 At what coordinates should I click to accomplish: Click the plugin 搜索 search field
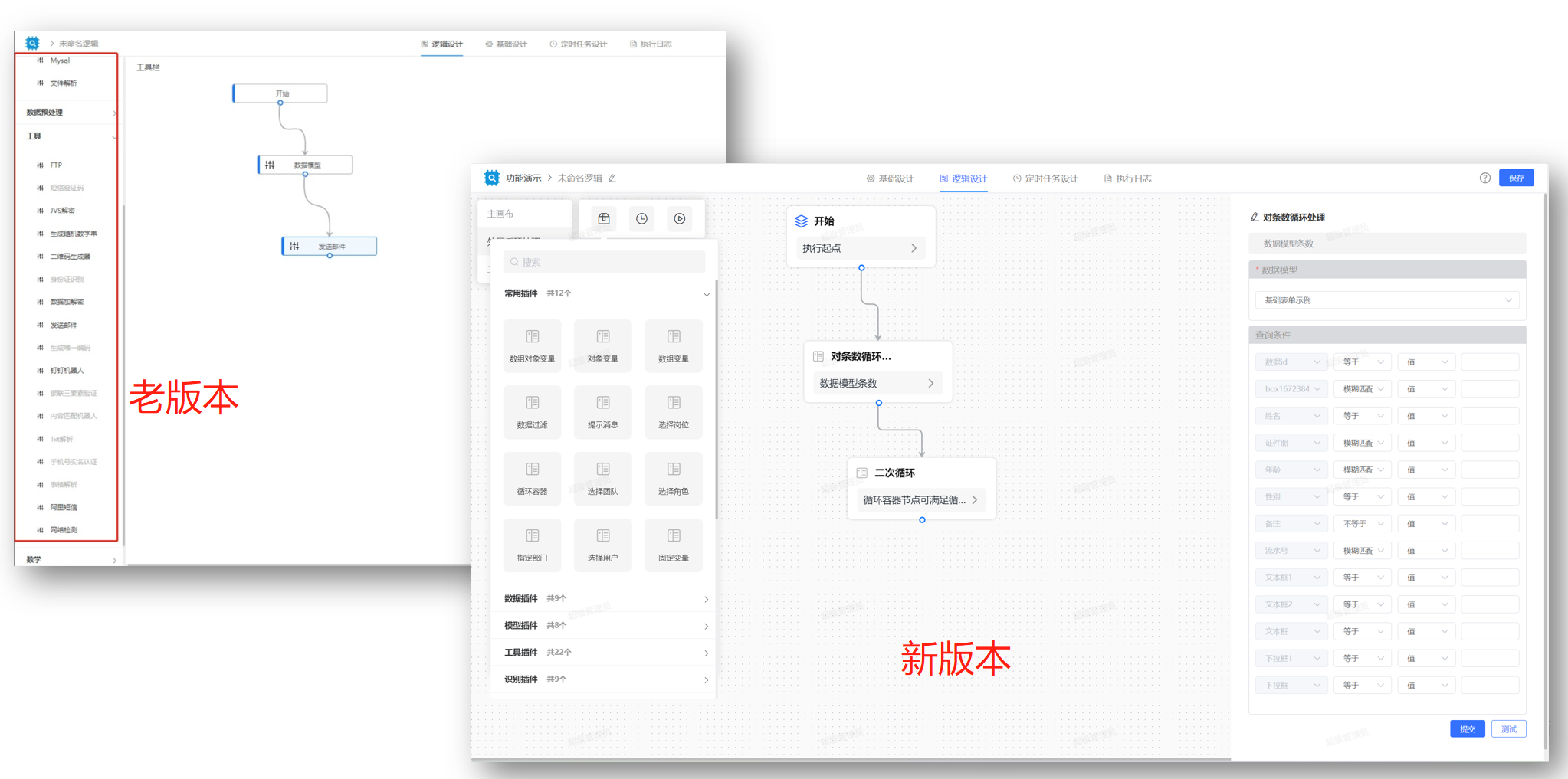click(x=604, y=262)
